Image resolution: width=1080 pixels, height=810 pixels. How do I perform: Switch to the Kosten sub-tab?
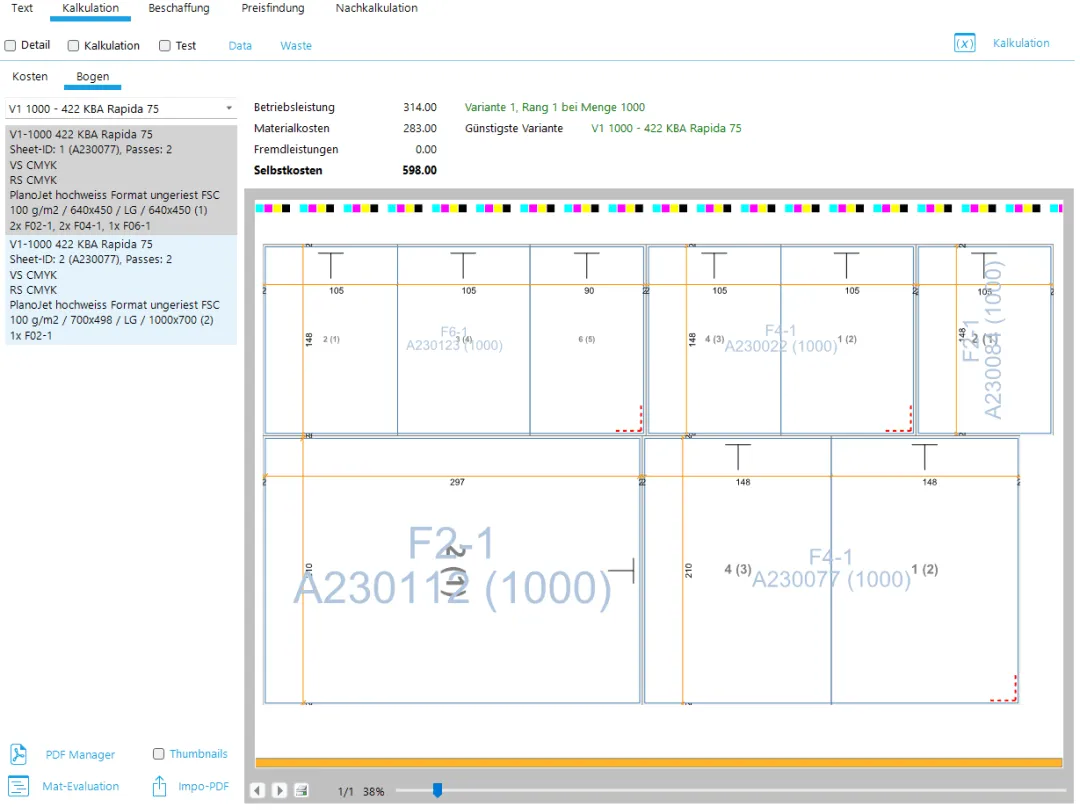[30, 77]
